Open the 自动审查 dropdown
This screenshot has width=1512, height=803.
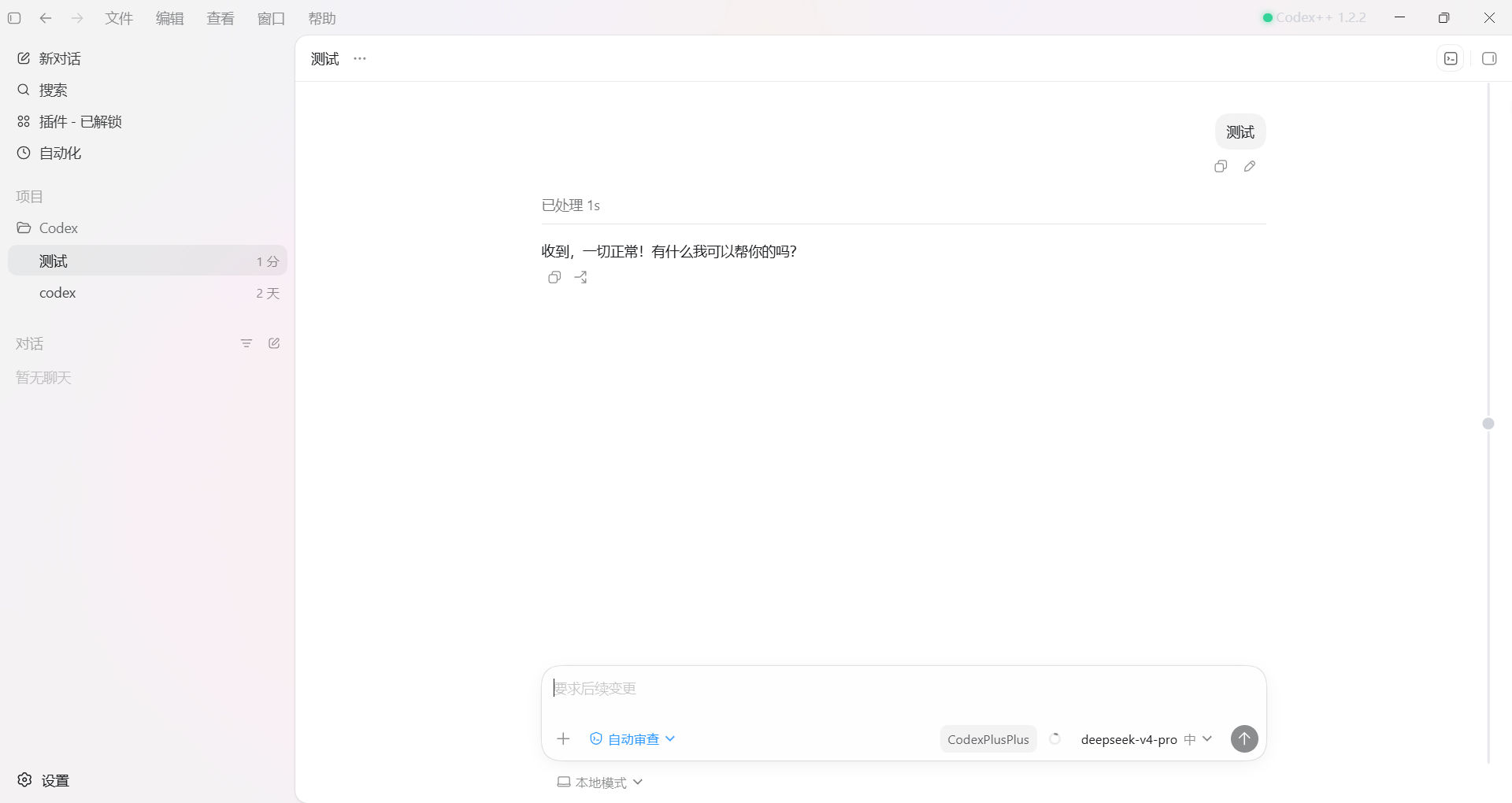pos(632,738)
